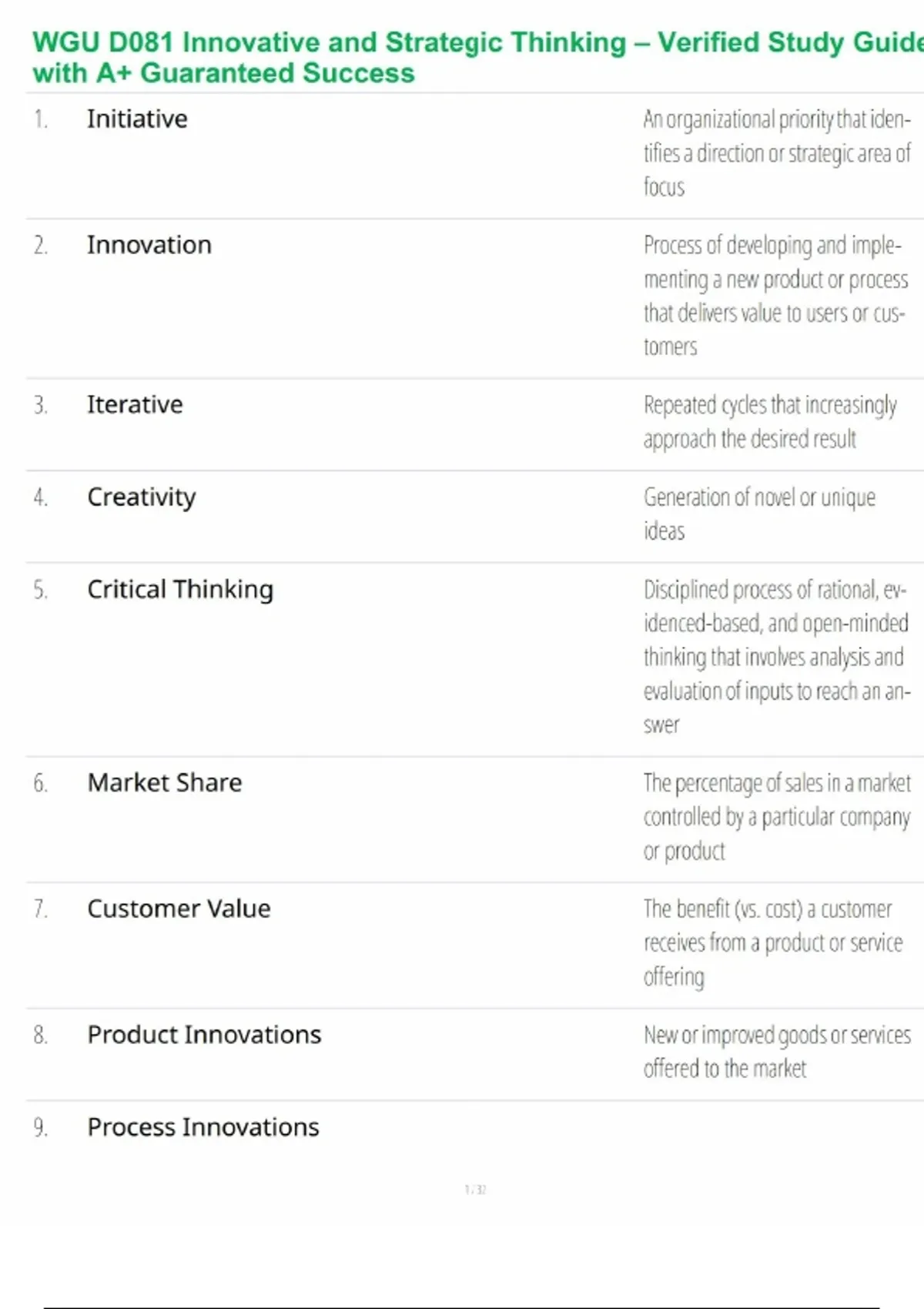The height and width of the screenshot is (1309, 924).
Task: Click the term "Critical Thinking"
Action: tap(180, 589)
